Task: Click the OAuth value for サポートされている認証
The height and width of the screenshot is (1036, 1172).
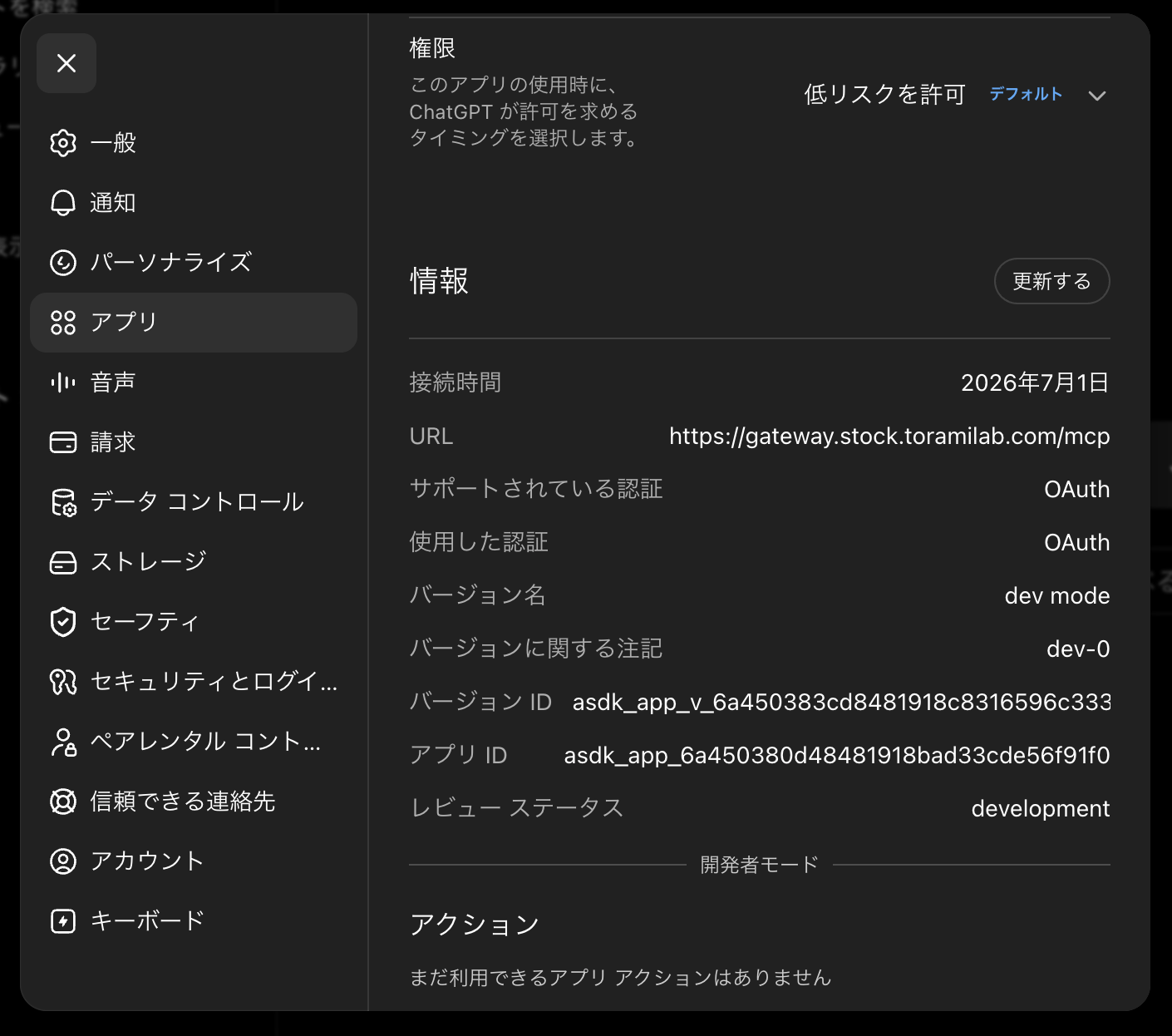Action: click(1076, 489)
